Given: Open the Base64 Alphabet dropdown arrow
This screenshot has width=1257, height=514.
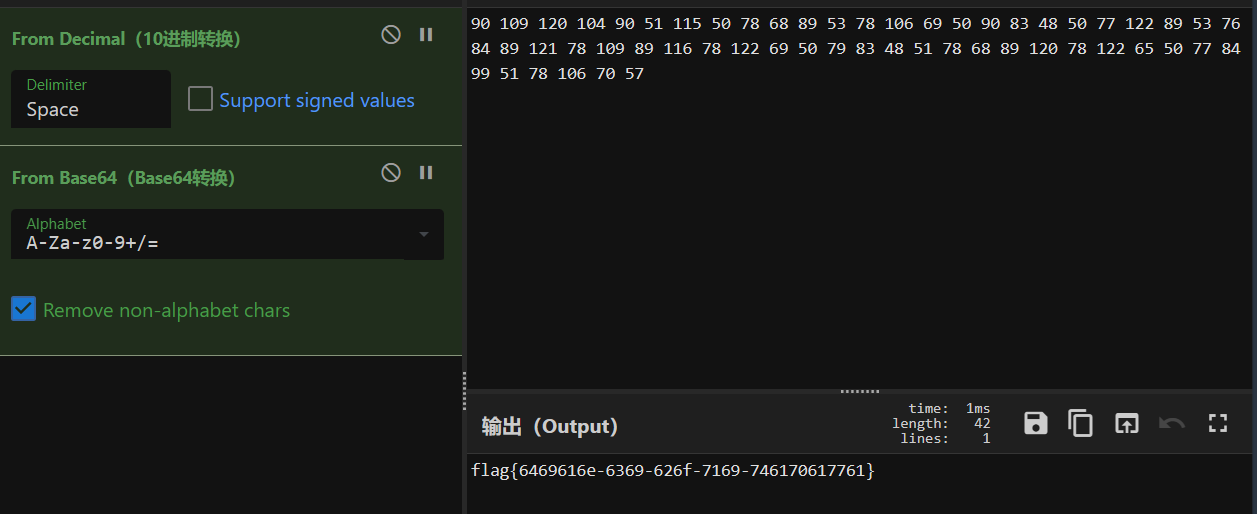Looking at the screenshot, I should (423, 235).
